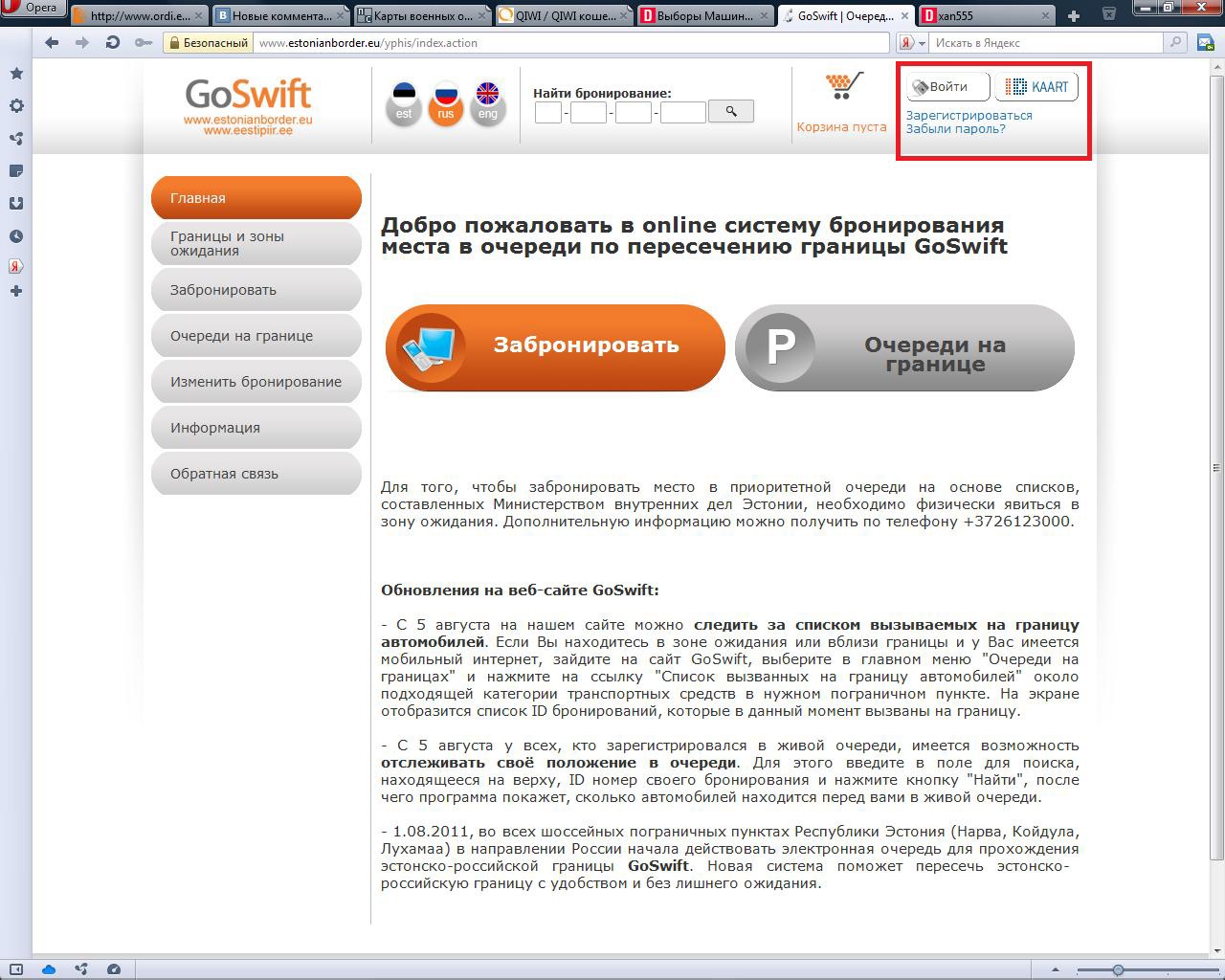Open the Зарегистрироваться link
The height and width of the screenshot is (980, 1225).
click(x=969, y=115)
